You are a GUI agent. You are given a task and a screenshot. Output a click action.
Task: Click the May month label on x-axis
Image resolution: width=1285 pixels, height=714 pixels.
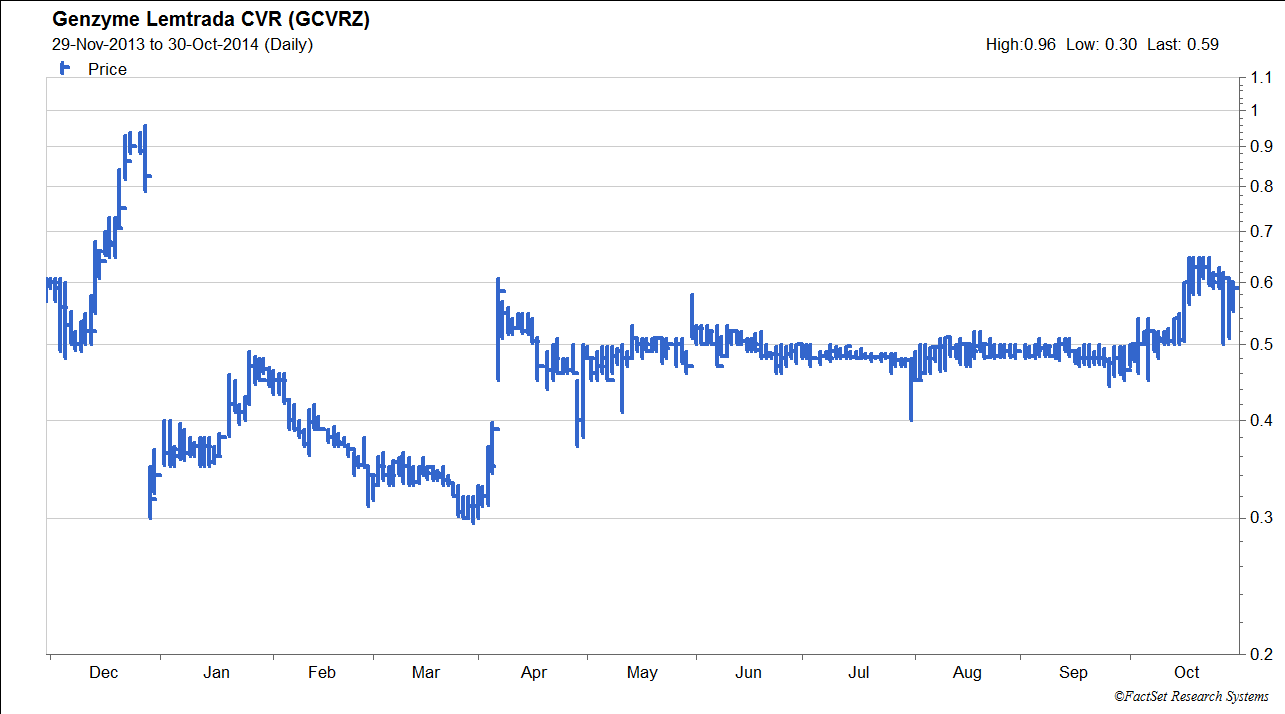[642, 672]
